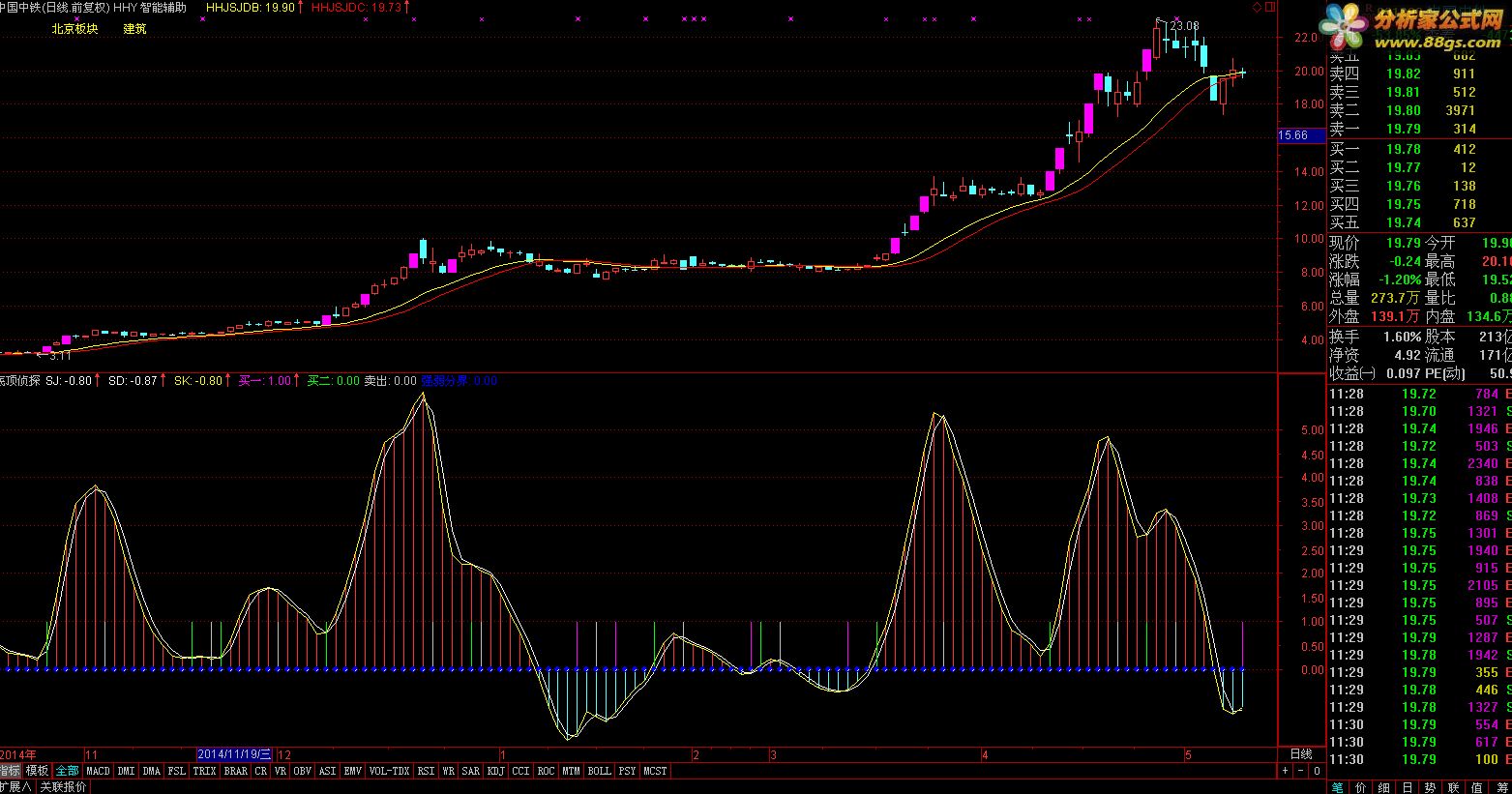This screenshot has height=794, width=1512.
Task: Switch to the EMV indicator
Action: [353, 771]
